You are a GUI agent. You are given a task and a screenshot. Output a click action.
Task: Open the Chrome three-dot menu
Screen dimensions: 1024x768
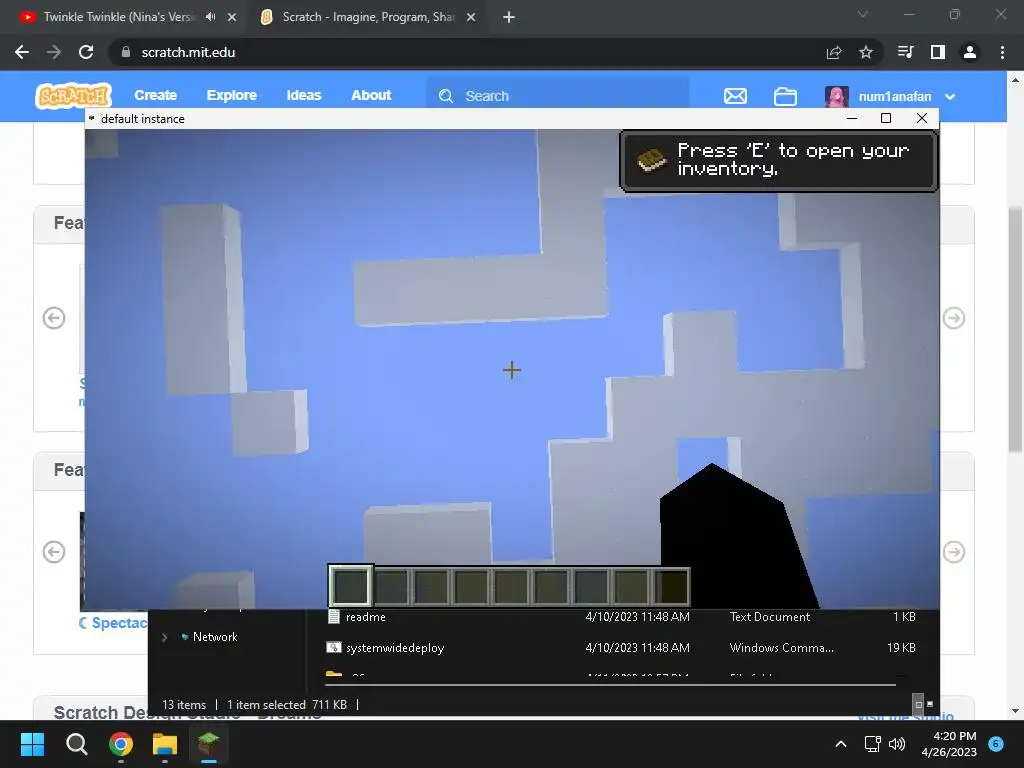point(1002,52)
